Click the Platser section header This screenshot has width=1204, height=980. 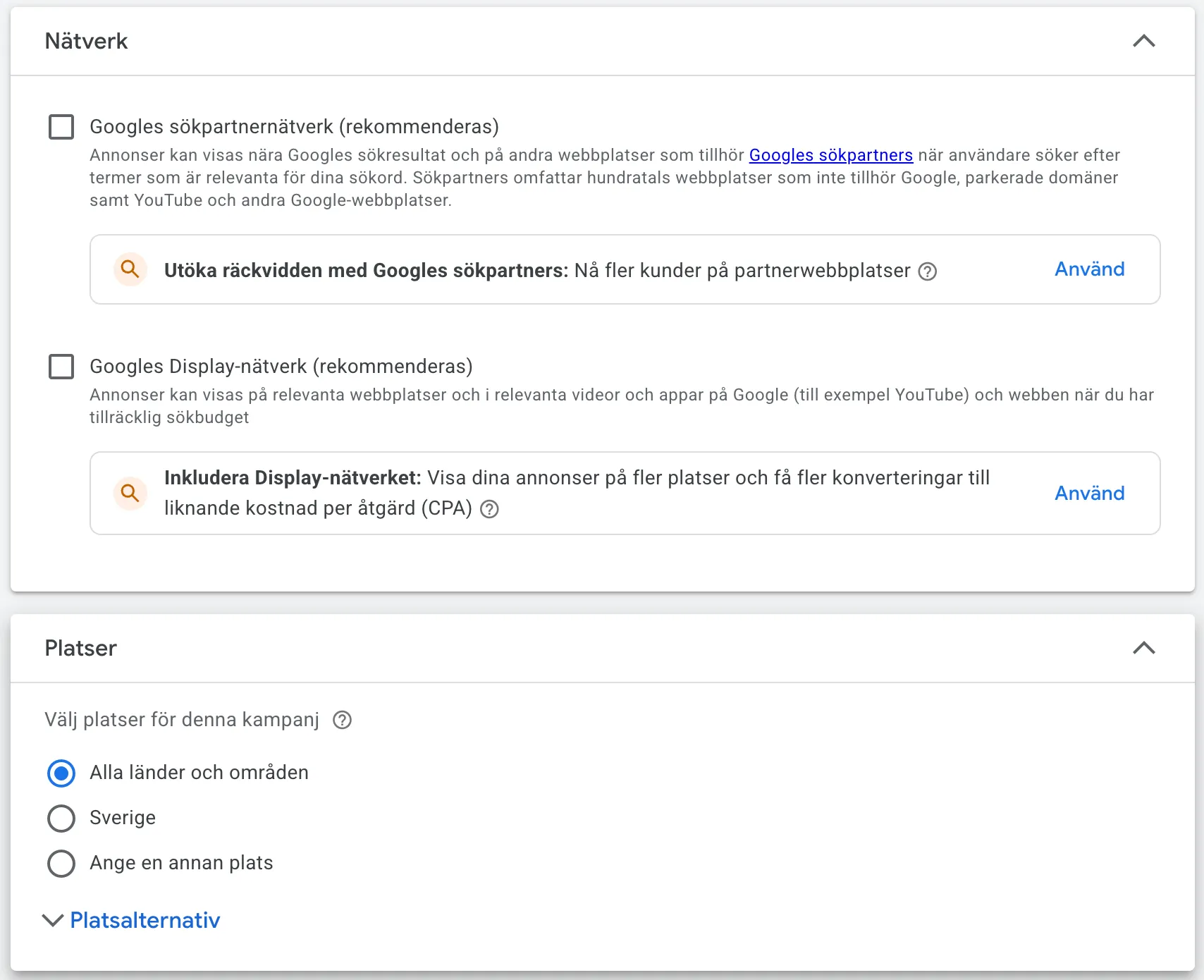[x=80, y=648]
